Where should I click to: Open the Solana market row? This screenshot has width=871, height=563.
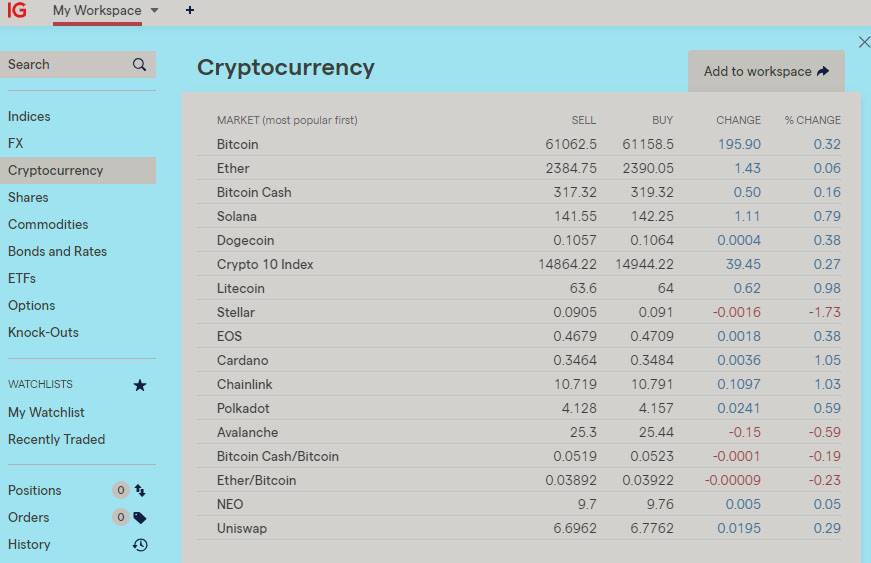(x=237, y=216)
